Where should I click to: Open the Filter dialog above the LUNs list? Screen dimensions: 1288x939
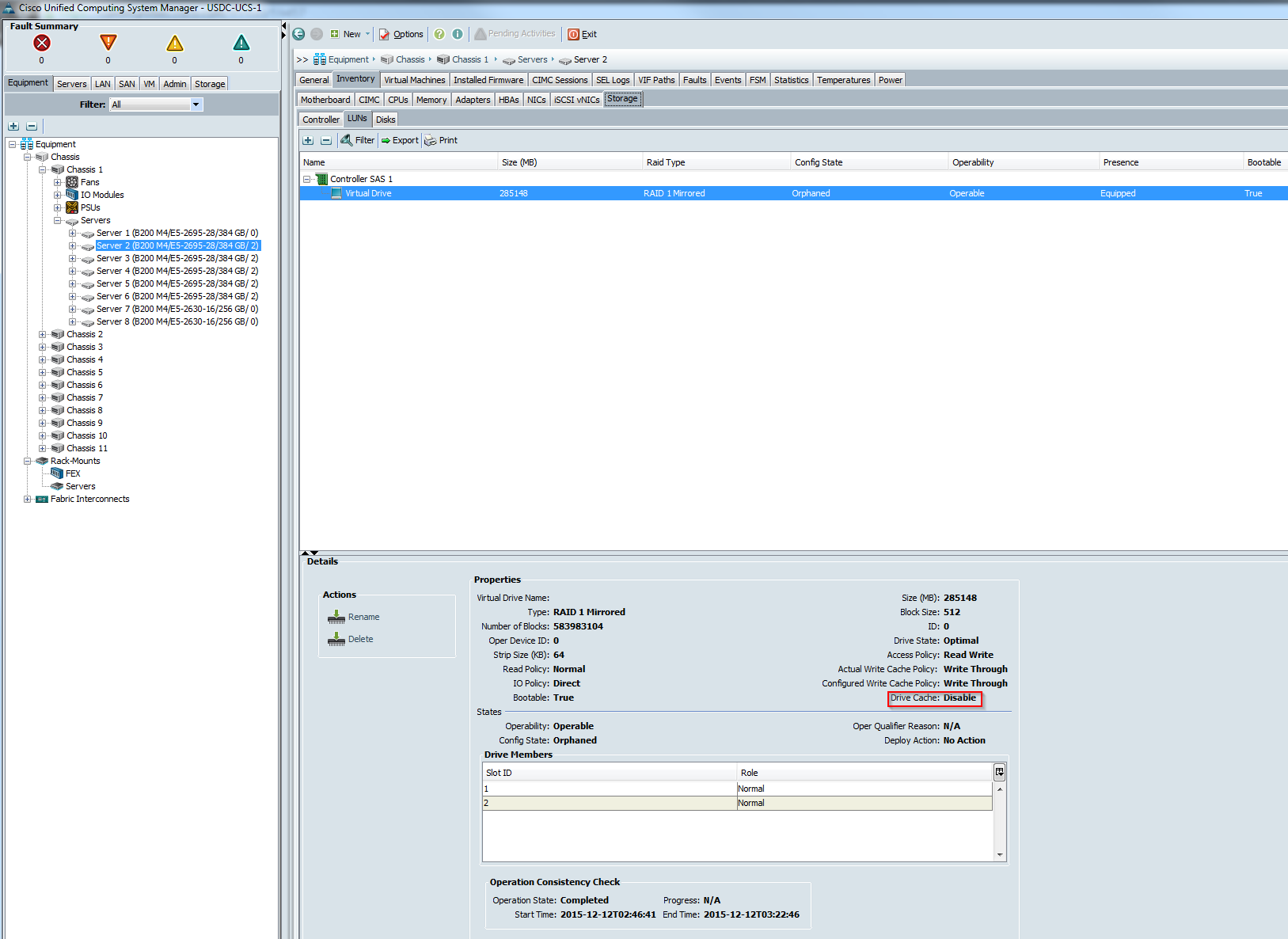[357, 140]
